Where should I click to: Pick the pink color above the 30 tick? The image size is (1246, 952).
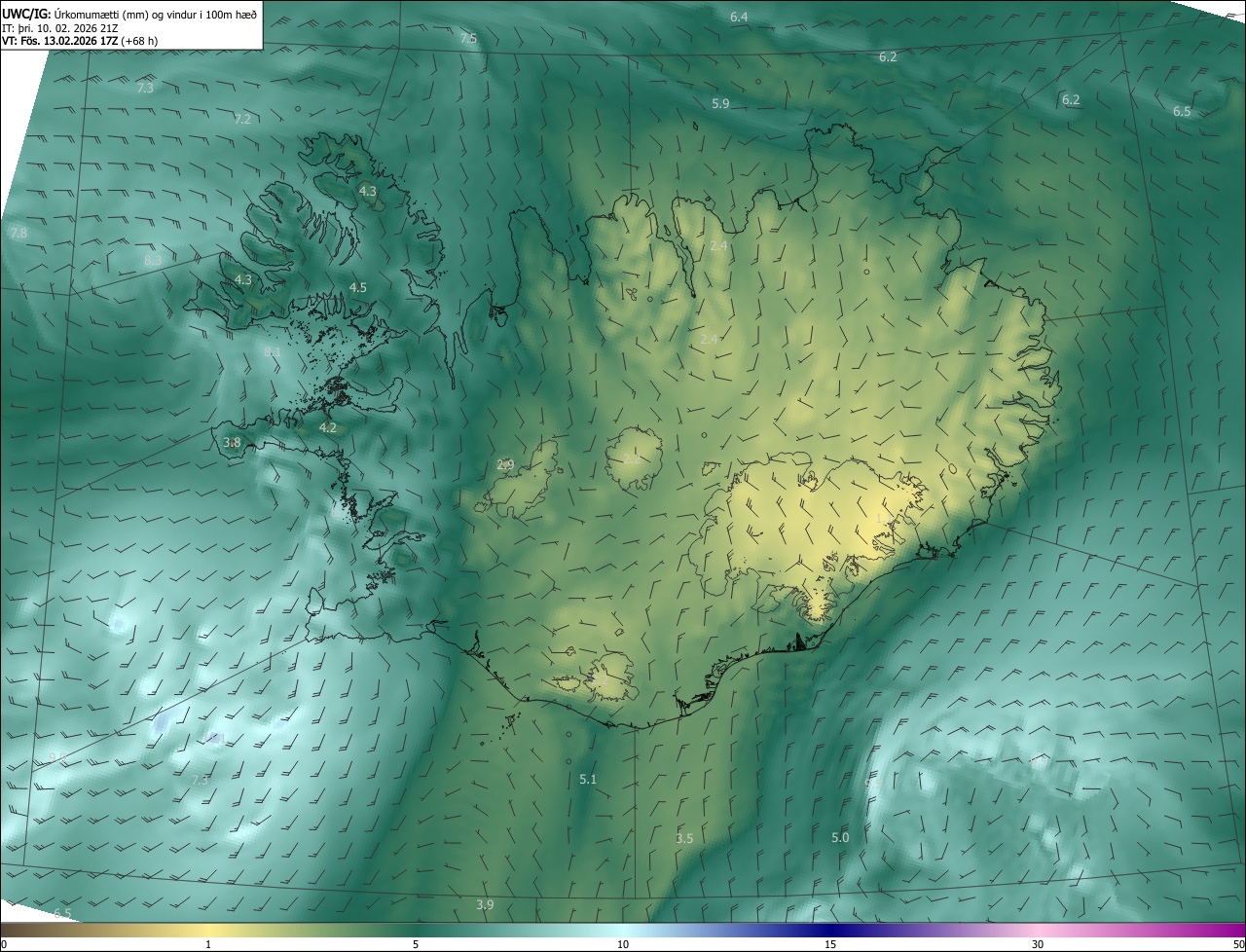pyautogui.click(x=1038, y=931)
